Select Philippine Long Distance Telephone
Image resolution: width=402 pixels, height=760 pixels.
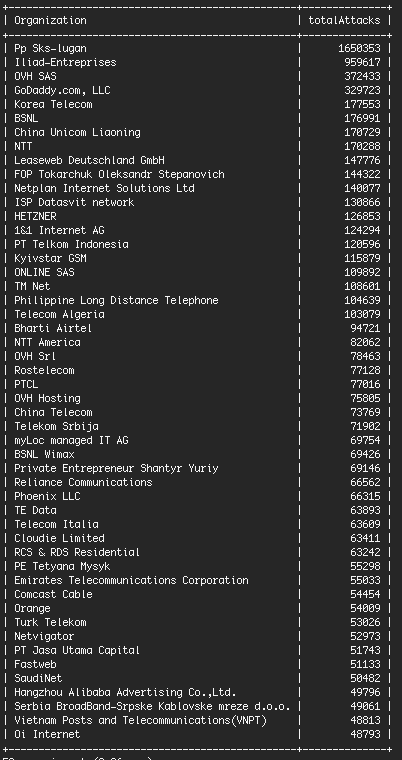coord(116,301)
